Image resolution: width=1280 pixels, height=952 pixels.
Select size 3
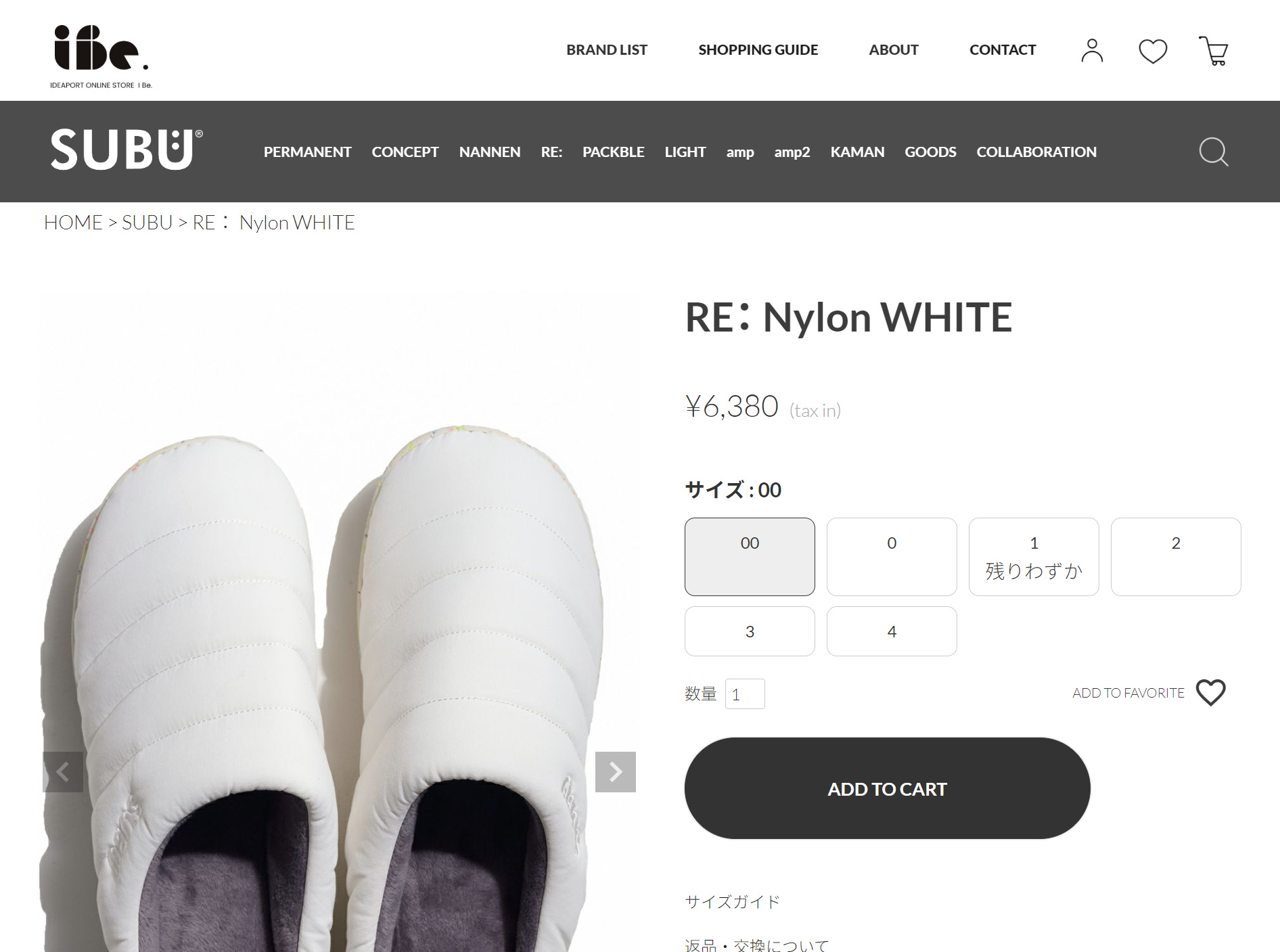click(x=750, y=631)
